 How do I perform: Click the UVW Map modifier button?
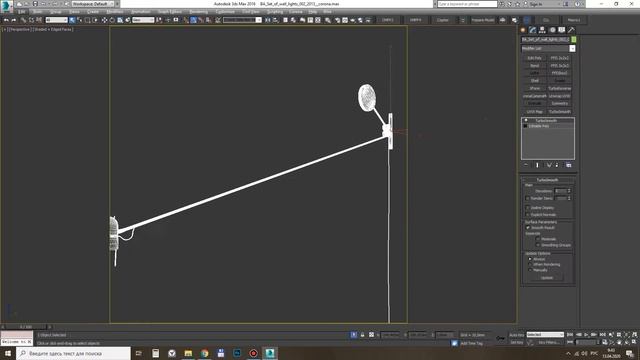[534, 111]
